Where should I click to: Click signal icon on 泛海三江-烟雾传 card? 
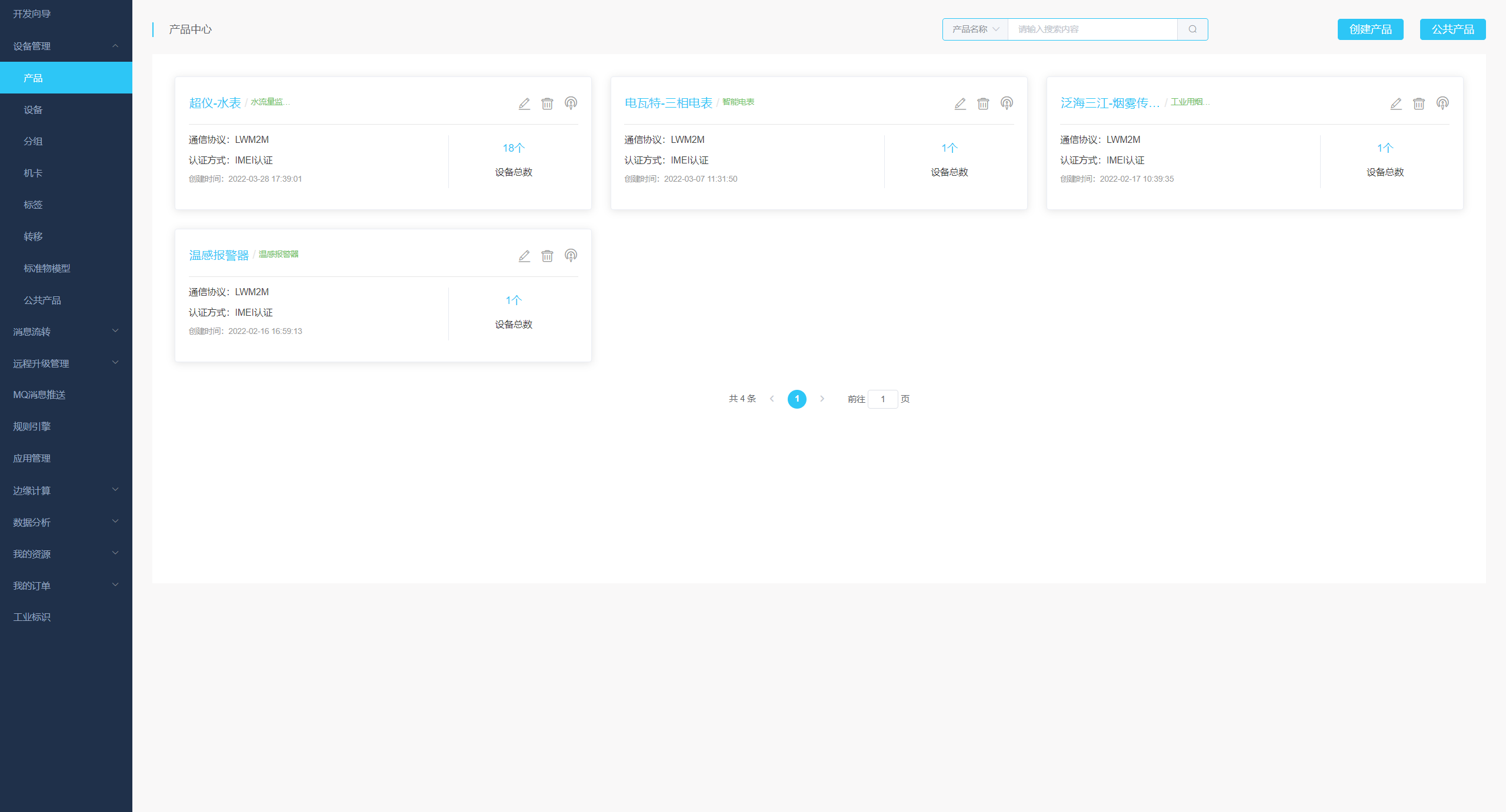[x=1442, y=103]
